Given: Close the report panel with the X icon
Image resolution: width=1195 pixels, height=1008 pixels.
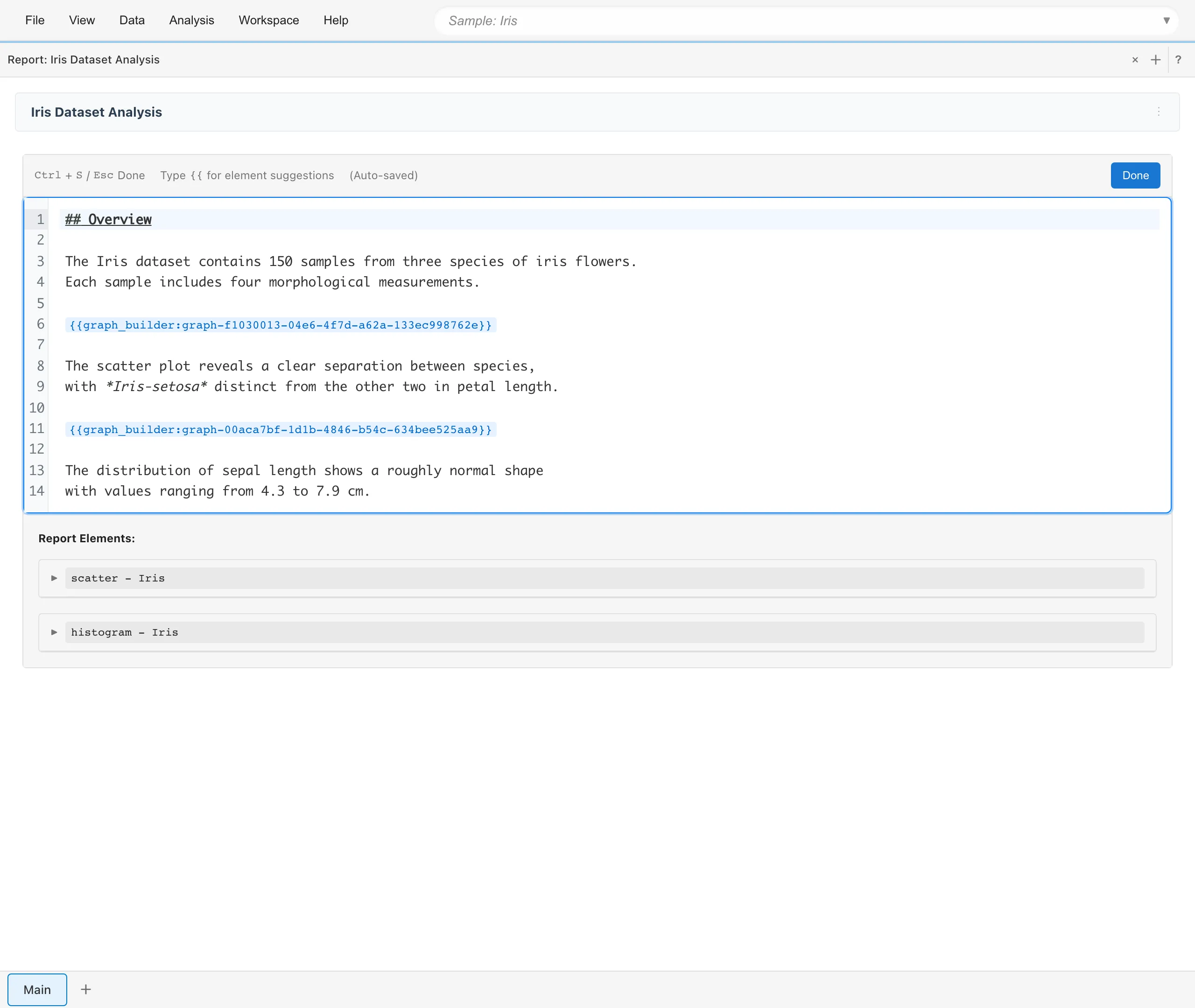Looking at the screenshot, I should click(1135, 60).
